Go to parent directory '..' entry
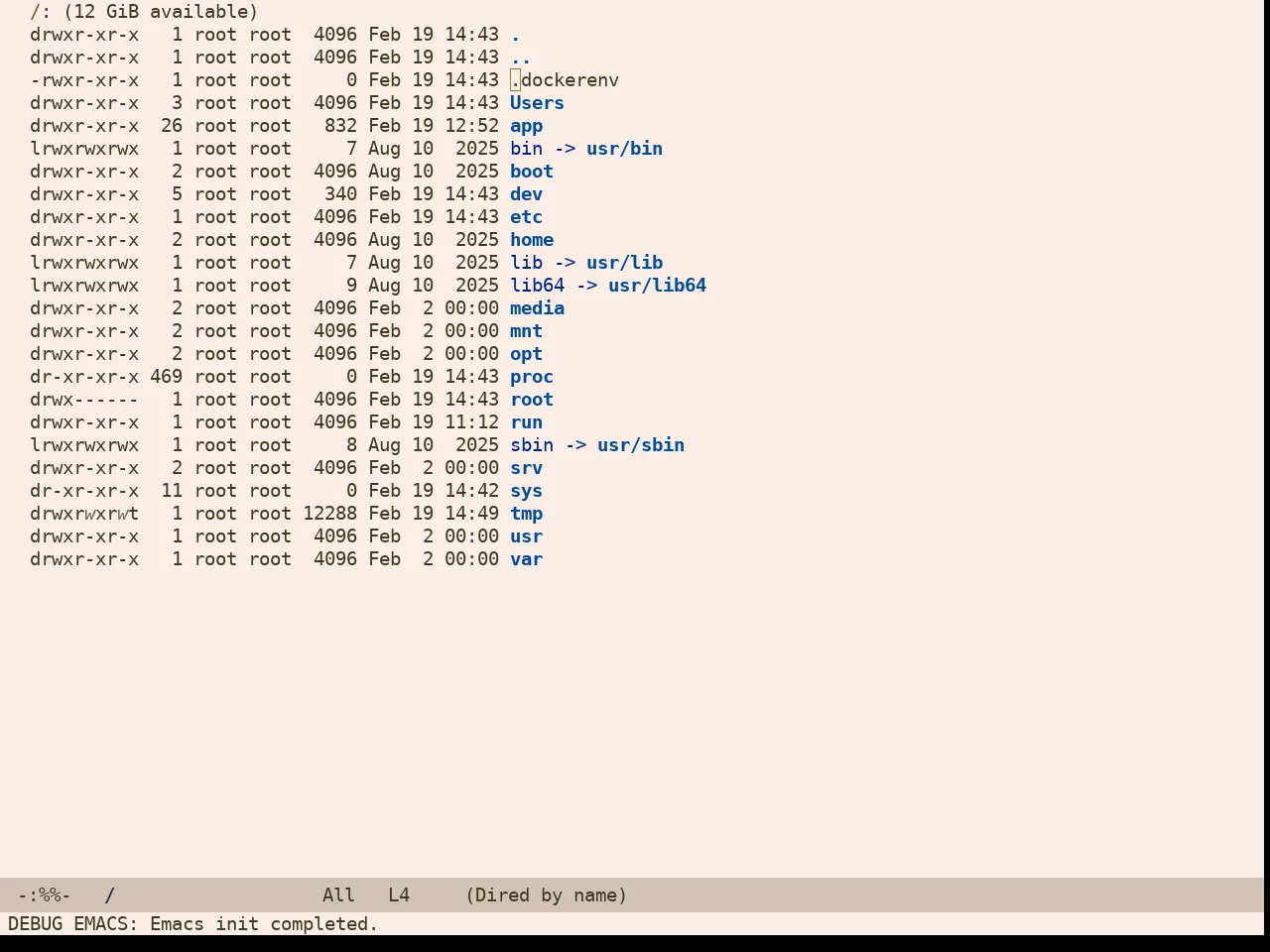This screenshot has width=1270, height=952. [x=521, y=58]
